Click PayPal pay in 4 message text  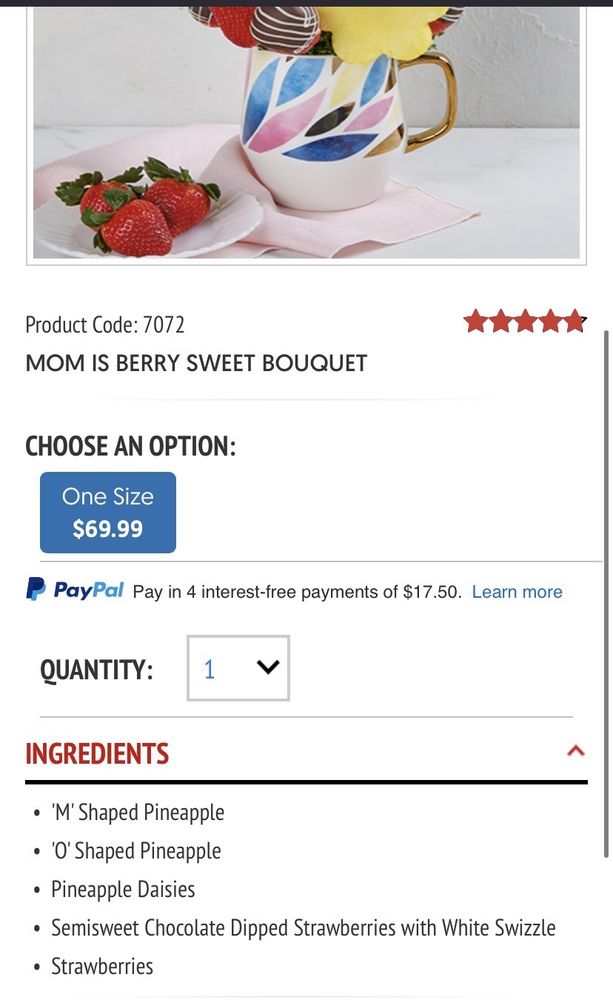point(297,592)
